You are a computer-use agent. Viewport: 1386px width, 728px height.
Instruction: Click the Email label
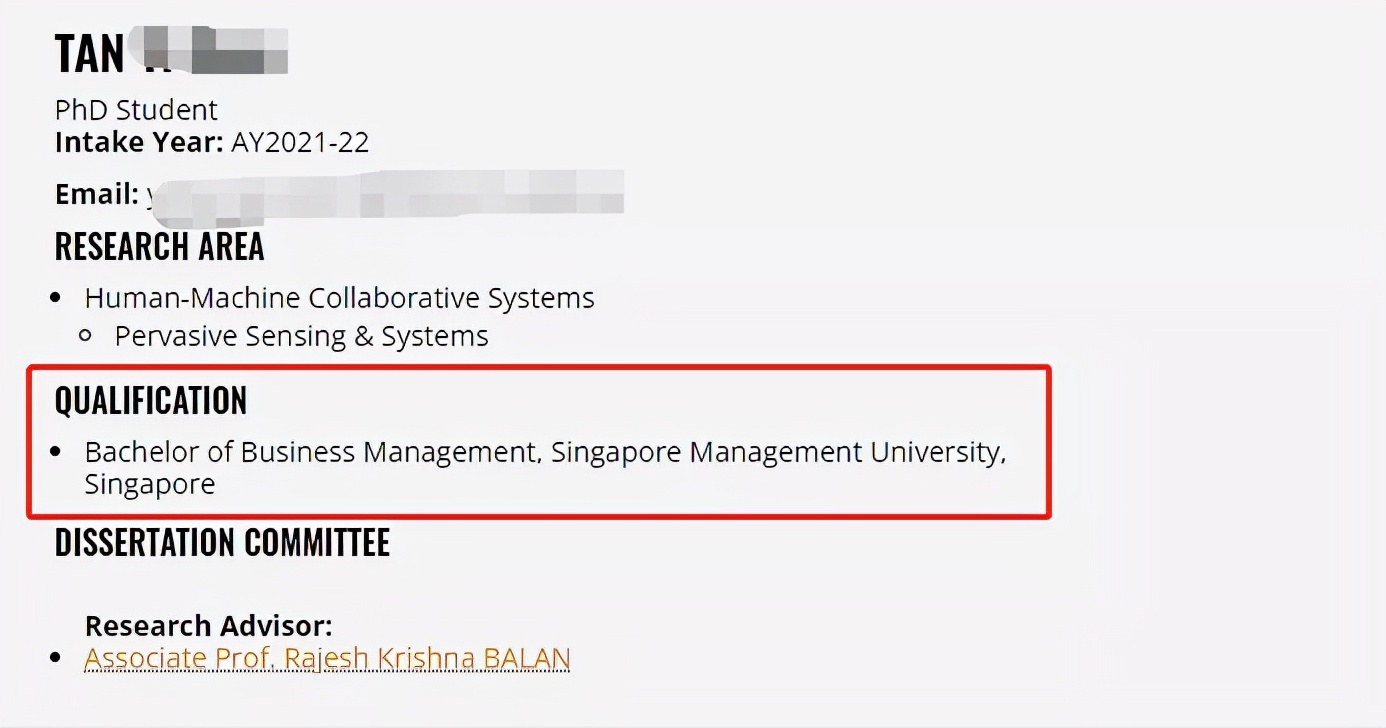pos(97,194)
